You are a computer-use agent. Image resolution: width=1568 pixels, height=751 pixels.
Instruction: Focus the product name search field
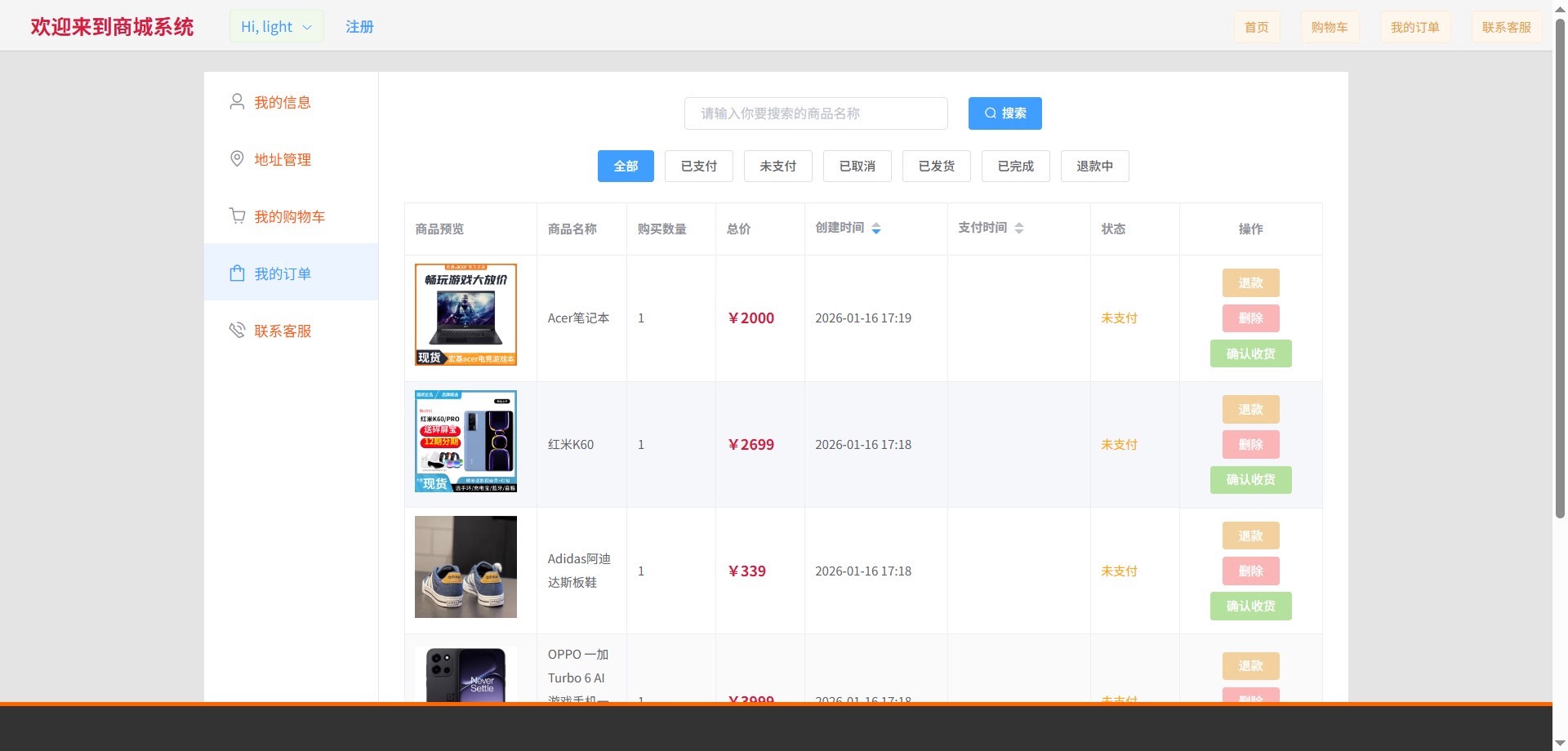[x=816, y=113]
